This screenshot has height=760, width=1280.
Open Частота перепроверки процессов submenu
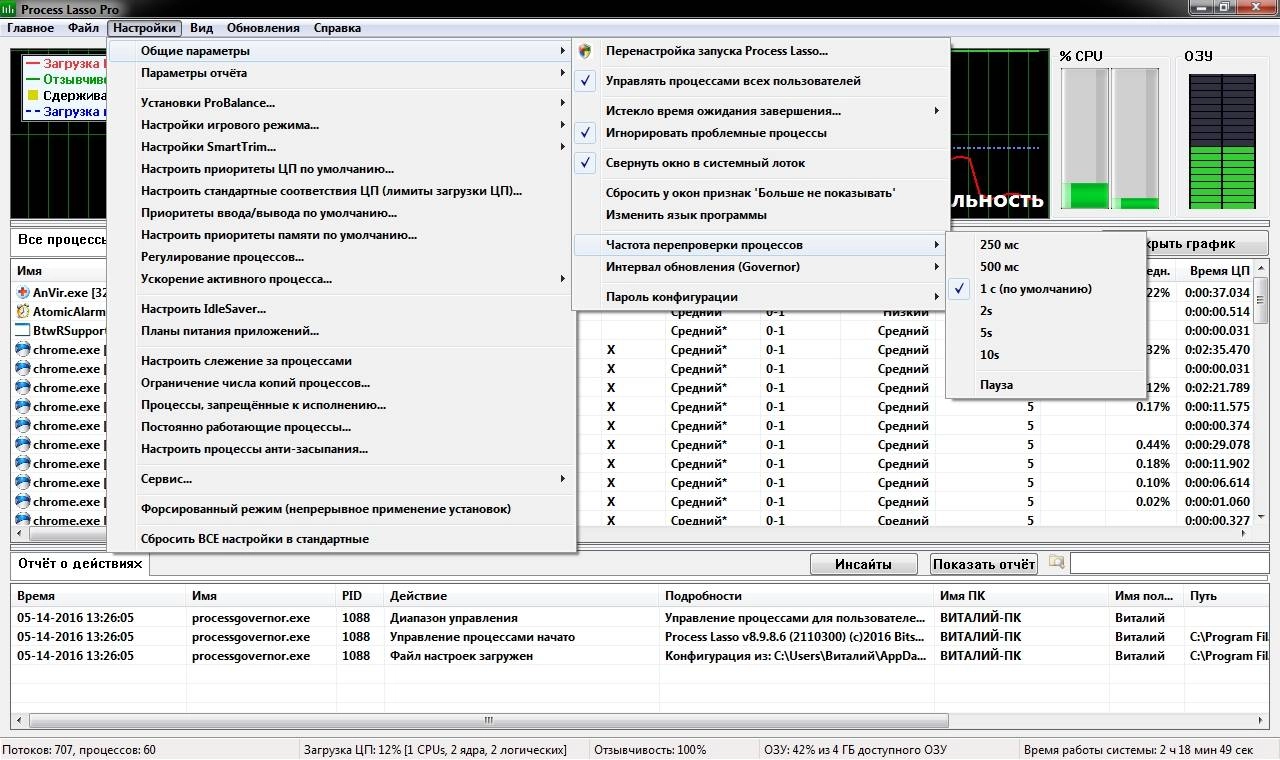coord(761,245)
